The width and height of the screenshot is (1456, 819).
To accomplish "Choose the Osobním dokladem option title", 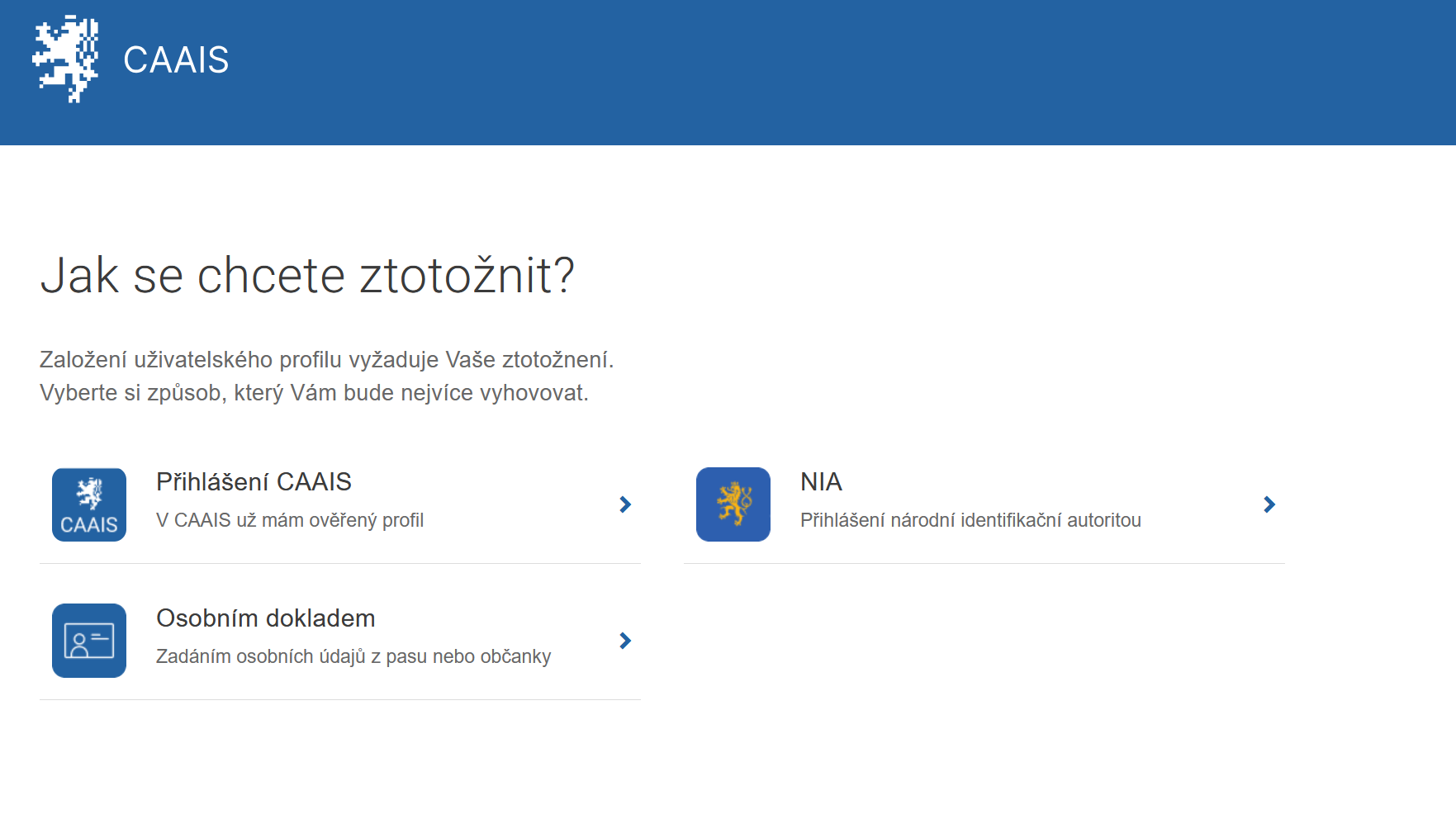I will (x=265, y=618).
